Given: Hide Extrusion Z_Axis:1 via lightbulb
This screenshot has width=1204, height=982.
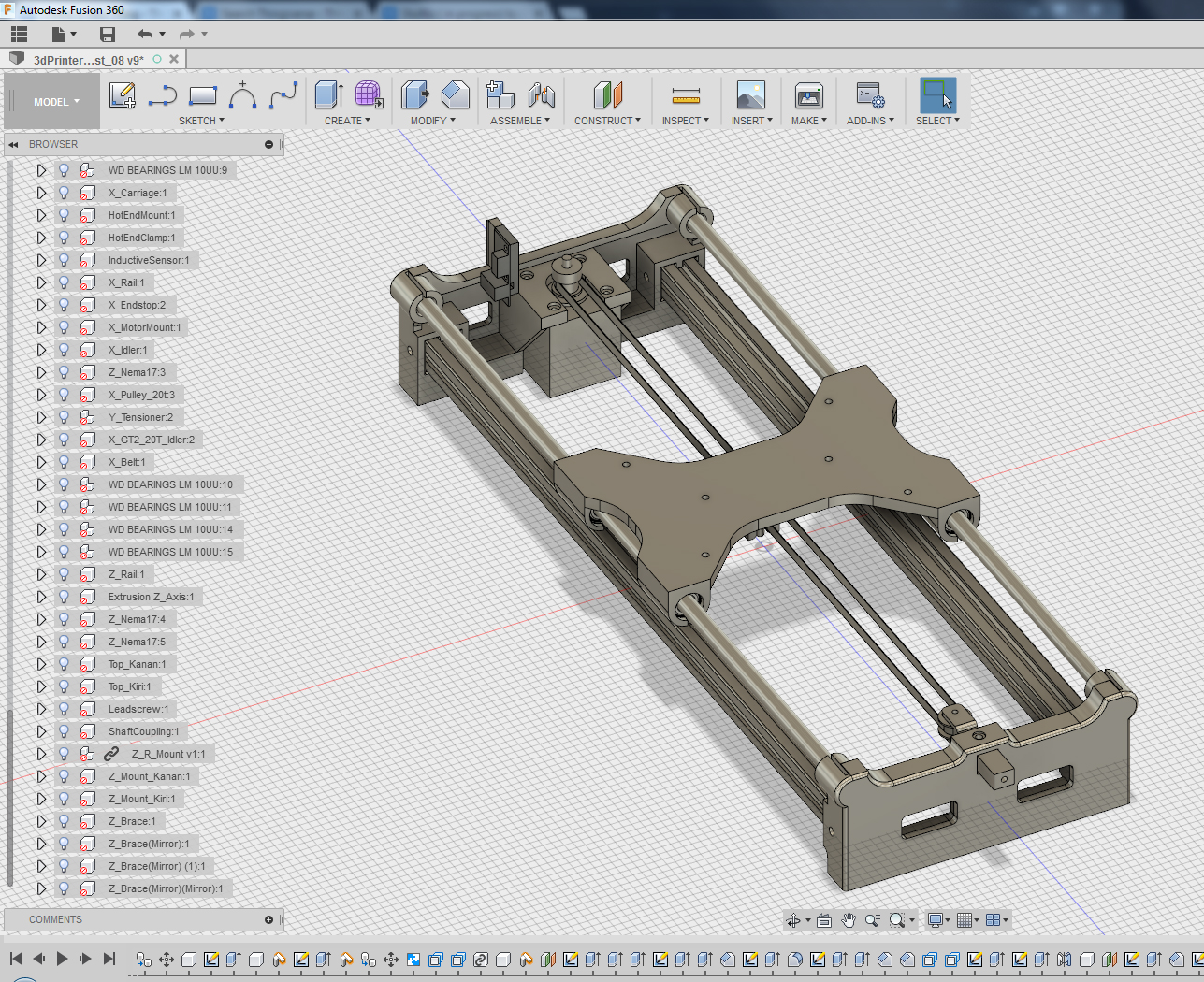Looking at the screenshot, I should point(64,597).
